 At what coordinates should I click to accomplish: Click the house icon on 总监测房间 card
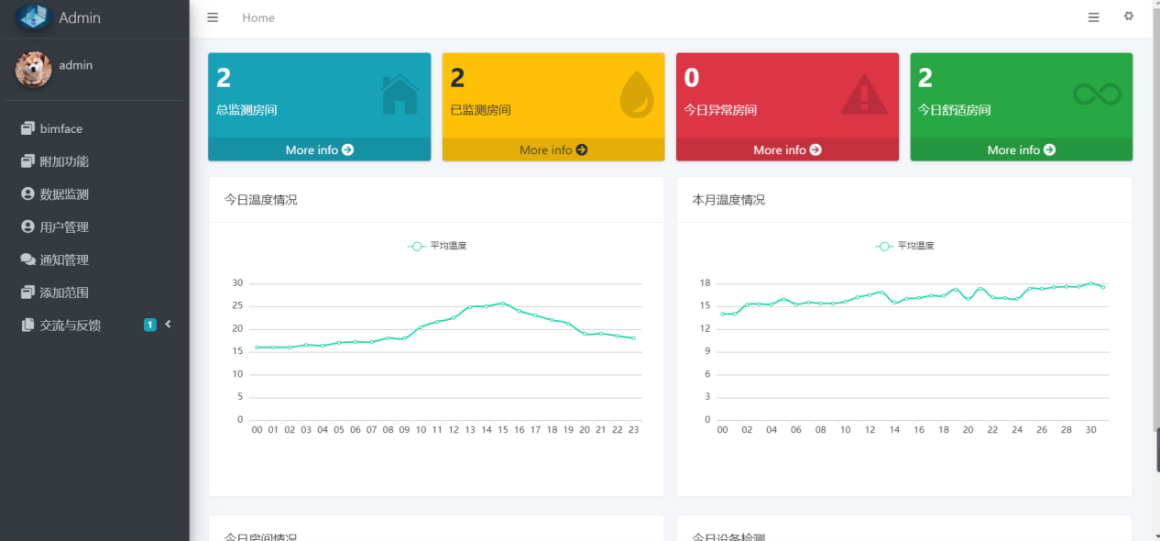(399, 95)
